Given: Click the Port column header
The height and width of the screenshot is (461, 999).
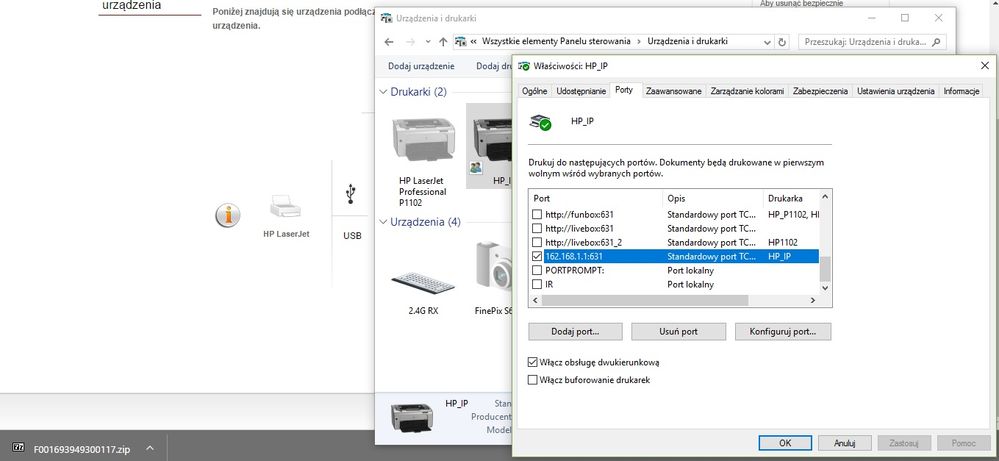Looking at the screenshot, I should (596, 199).
